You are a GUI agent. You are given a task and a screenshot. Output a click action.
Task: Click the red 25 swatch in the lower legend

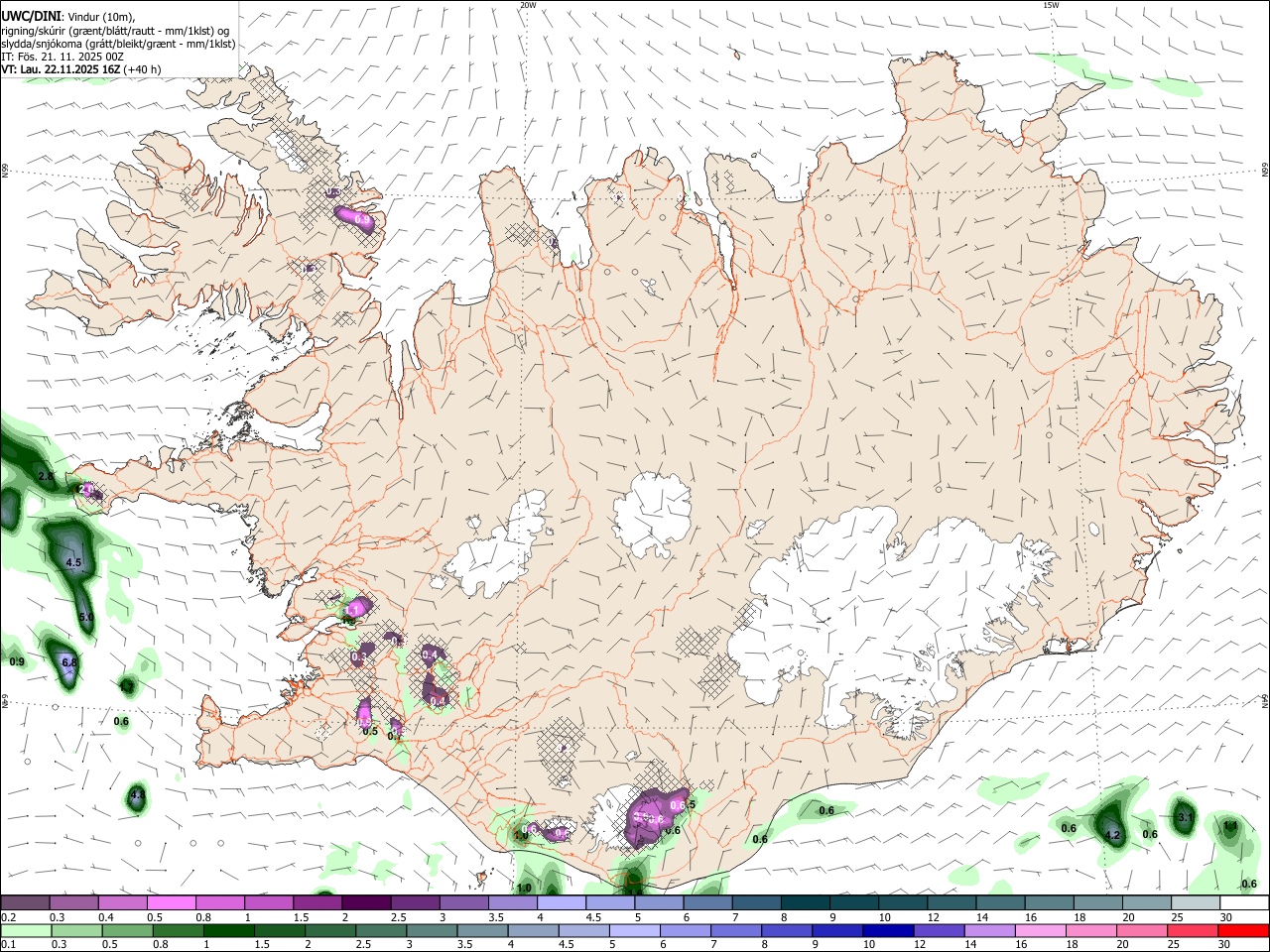pyautogui.click(x=1192, y=930)
